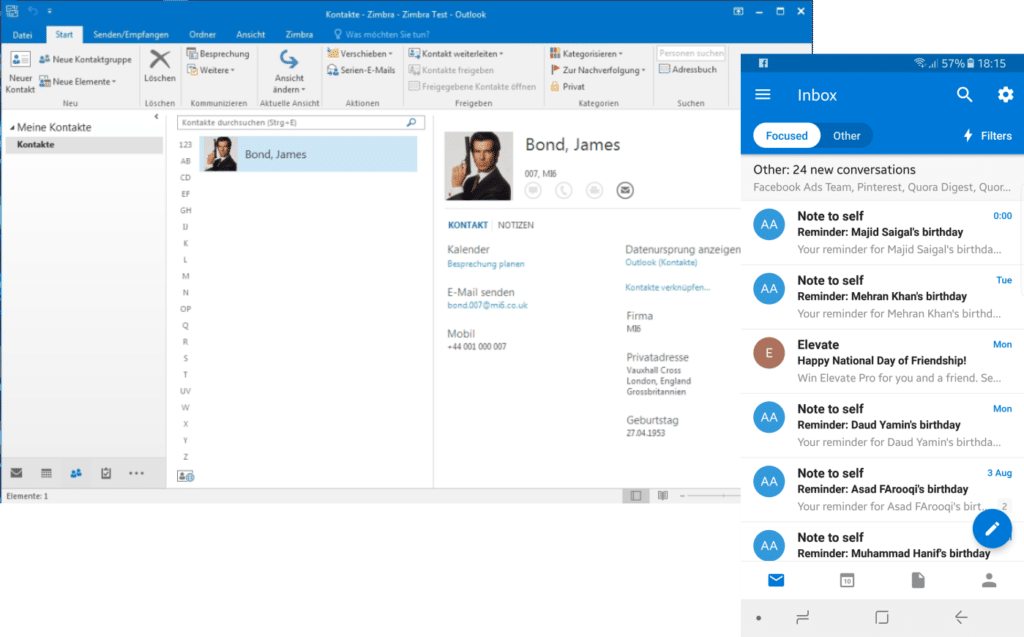Screen dimensions: 1024x637
Task: Open Filters in the mobile inbox
Action: [x=987, y=136]
